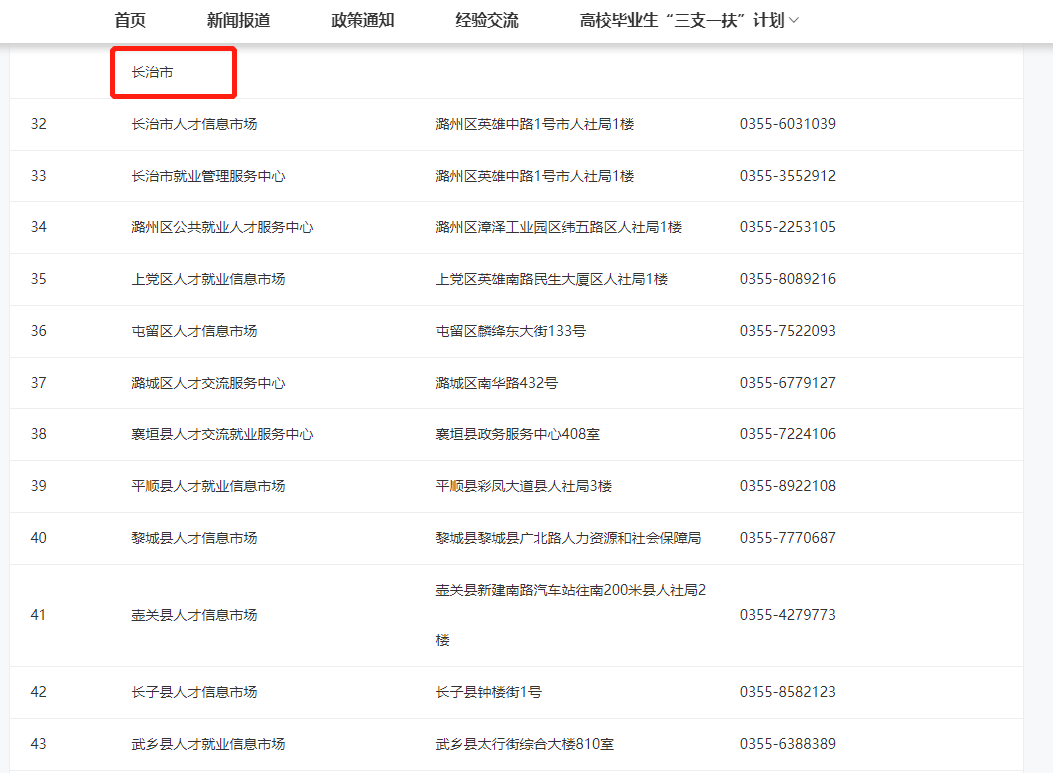
Task: Click row number 42
Action: pos(39,692)
